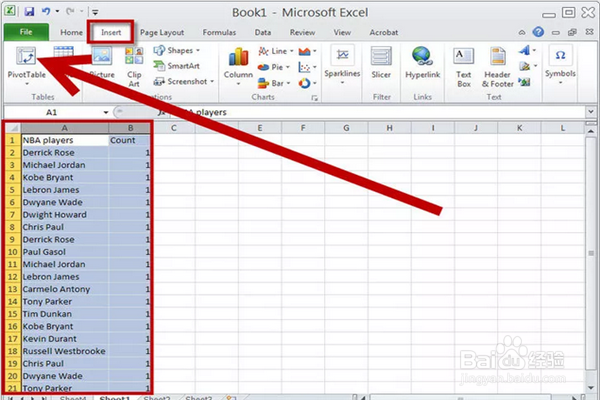
Task: Switch to the Formulas tab
Action: click(219, 33)
